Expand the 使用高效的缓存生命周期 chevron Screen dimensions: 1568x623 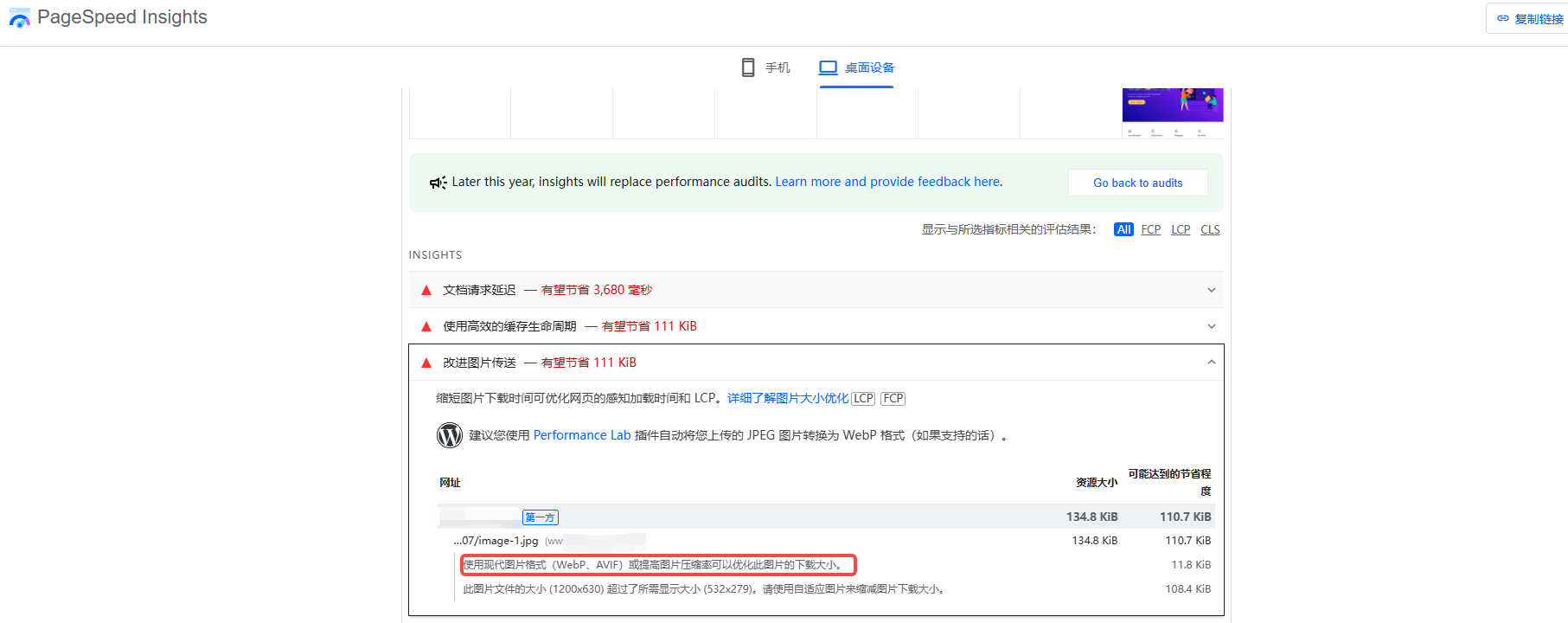(x=1211, y=326)
